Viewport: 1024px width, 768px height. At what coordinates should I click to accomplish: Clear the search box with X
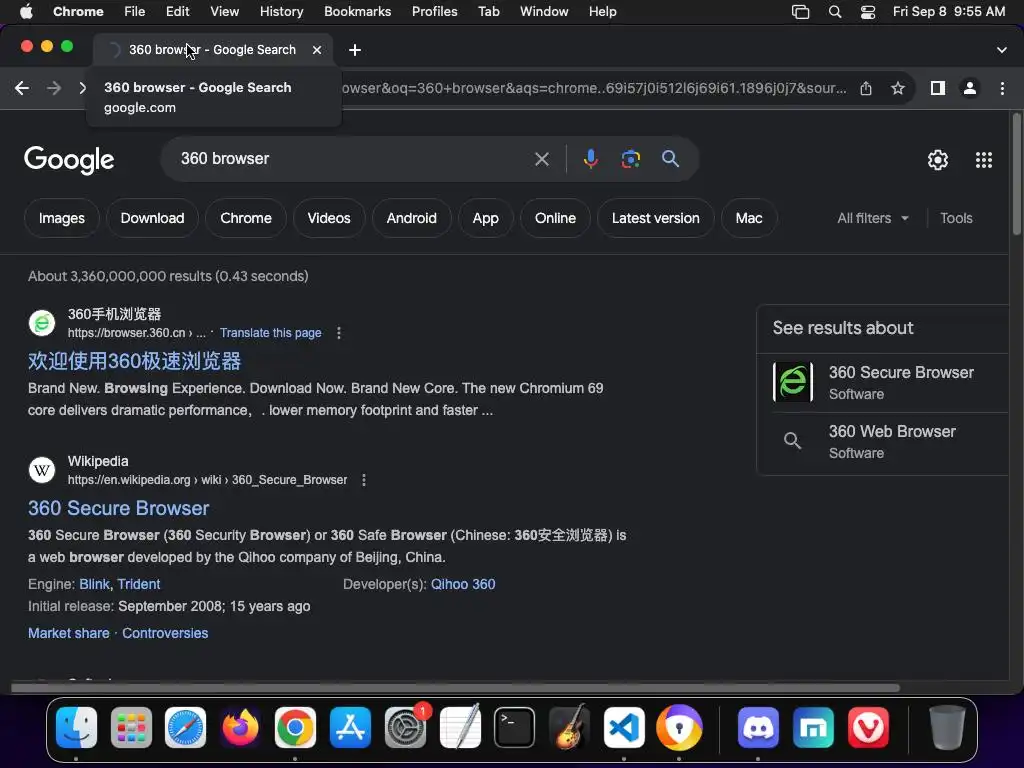(x=542, y=159)
